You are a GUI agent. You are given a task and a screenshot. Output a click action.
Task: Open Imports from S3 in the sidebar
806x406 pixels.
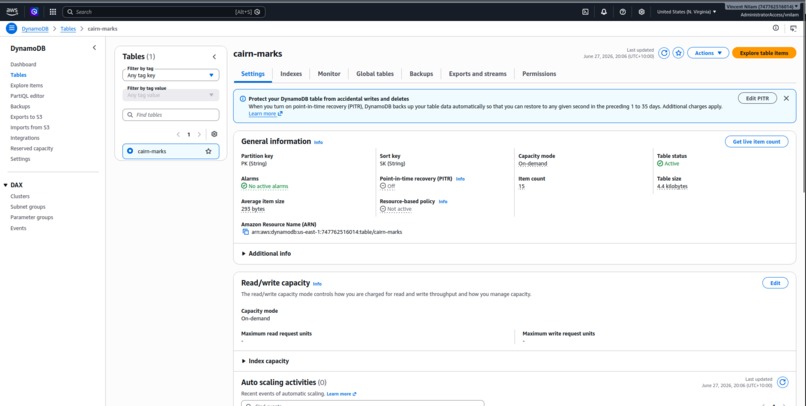(x=30, y=127)
